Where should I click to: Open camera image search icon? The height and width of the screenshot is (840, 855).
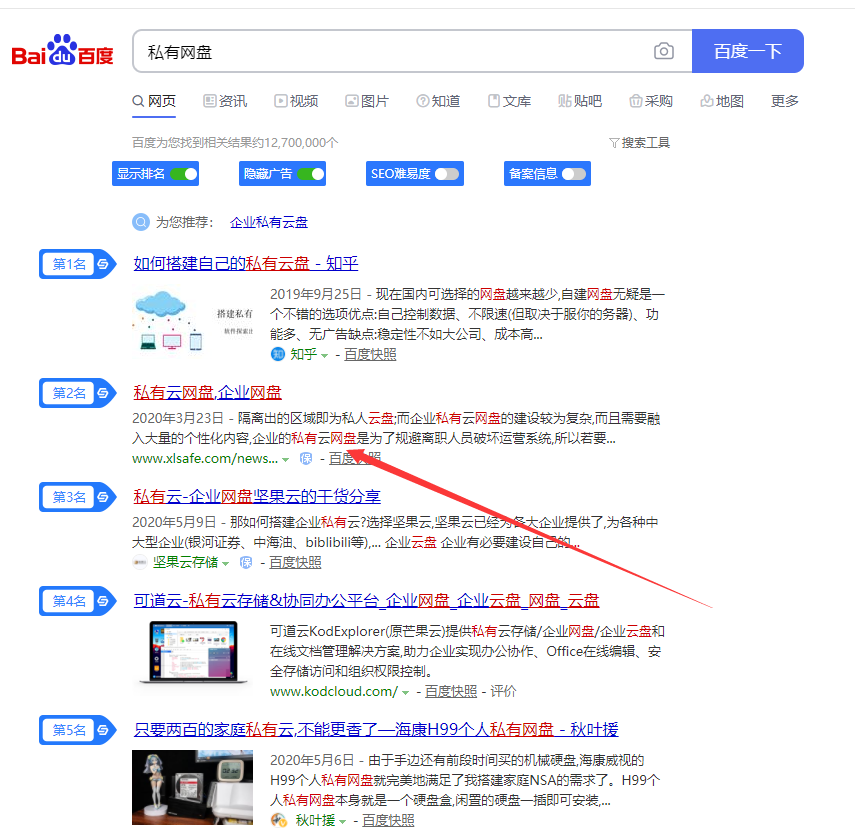(664, 51)
